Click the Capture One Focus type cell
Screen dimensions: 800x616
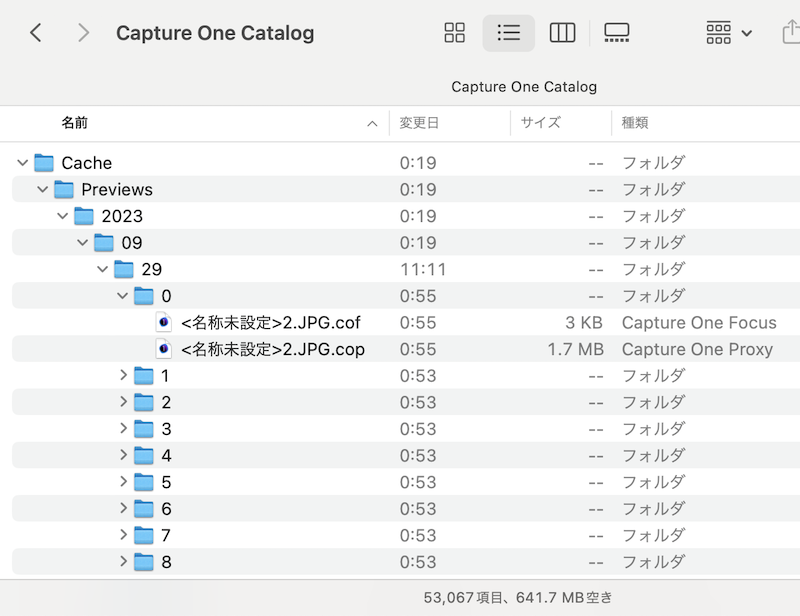[699, 323]
